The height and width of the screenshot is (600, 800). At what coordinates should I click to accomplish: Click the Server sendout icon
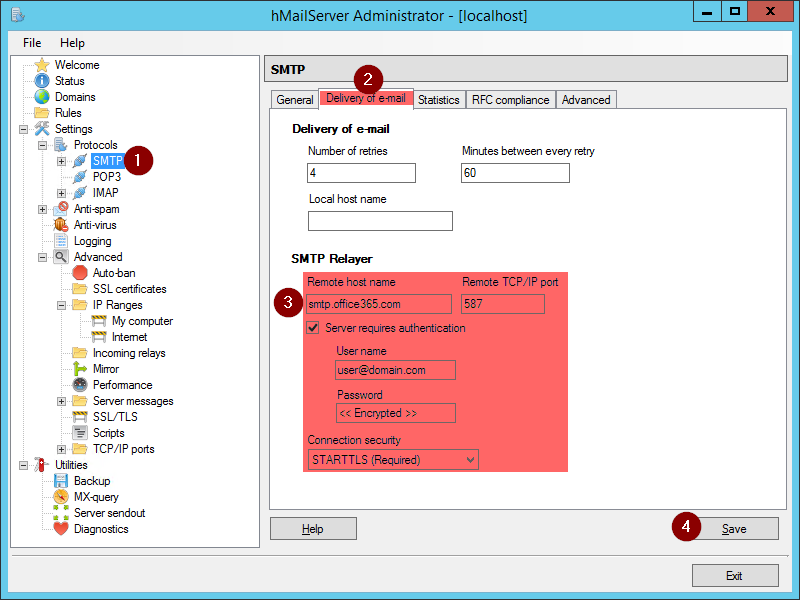pyautogui.click(x=61, y=513)
